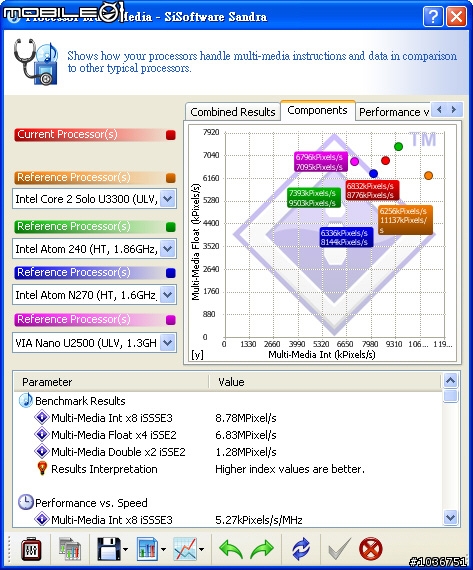Click the Parameter column header
The height and width of the screenshot is (570, 473).
pos(111,382)
